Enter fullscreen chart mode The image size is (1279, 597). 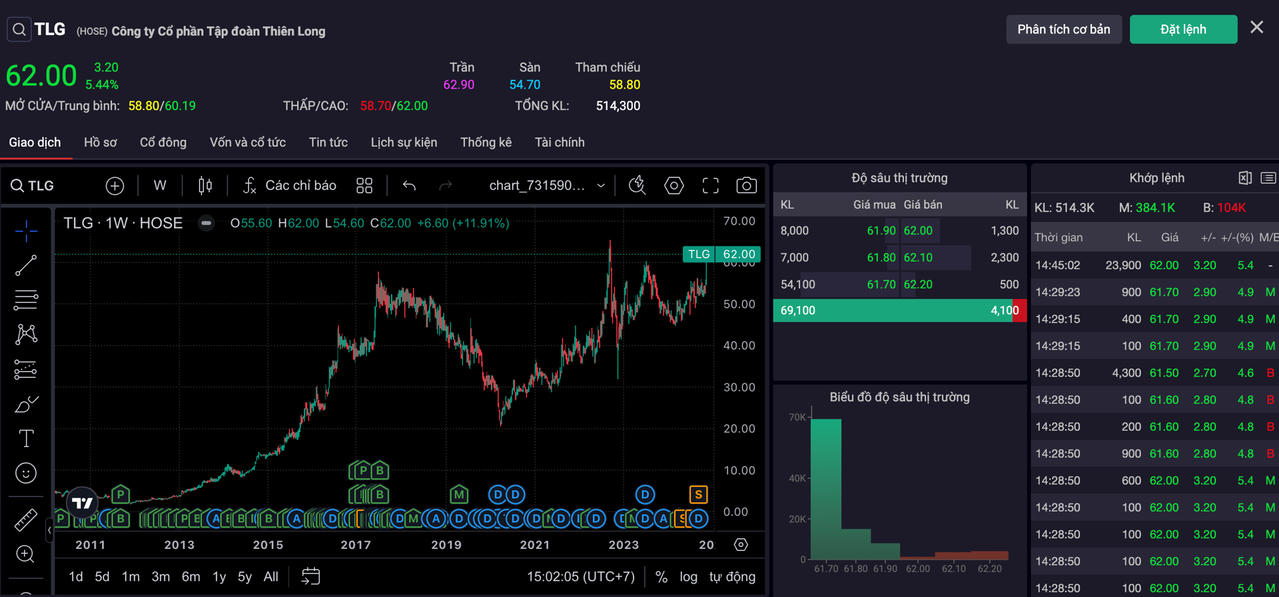coord(710,185)
